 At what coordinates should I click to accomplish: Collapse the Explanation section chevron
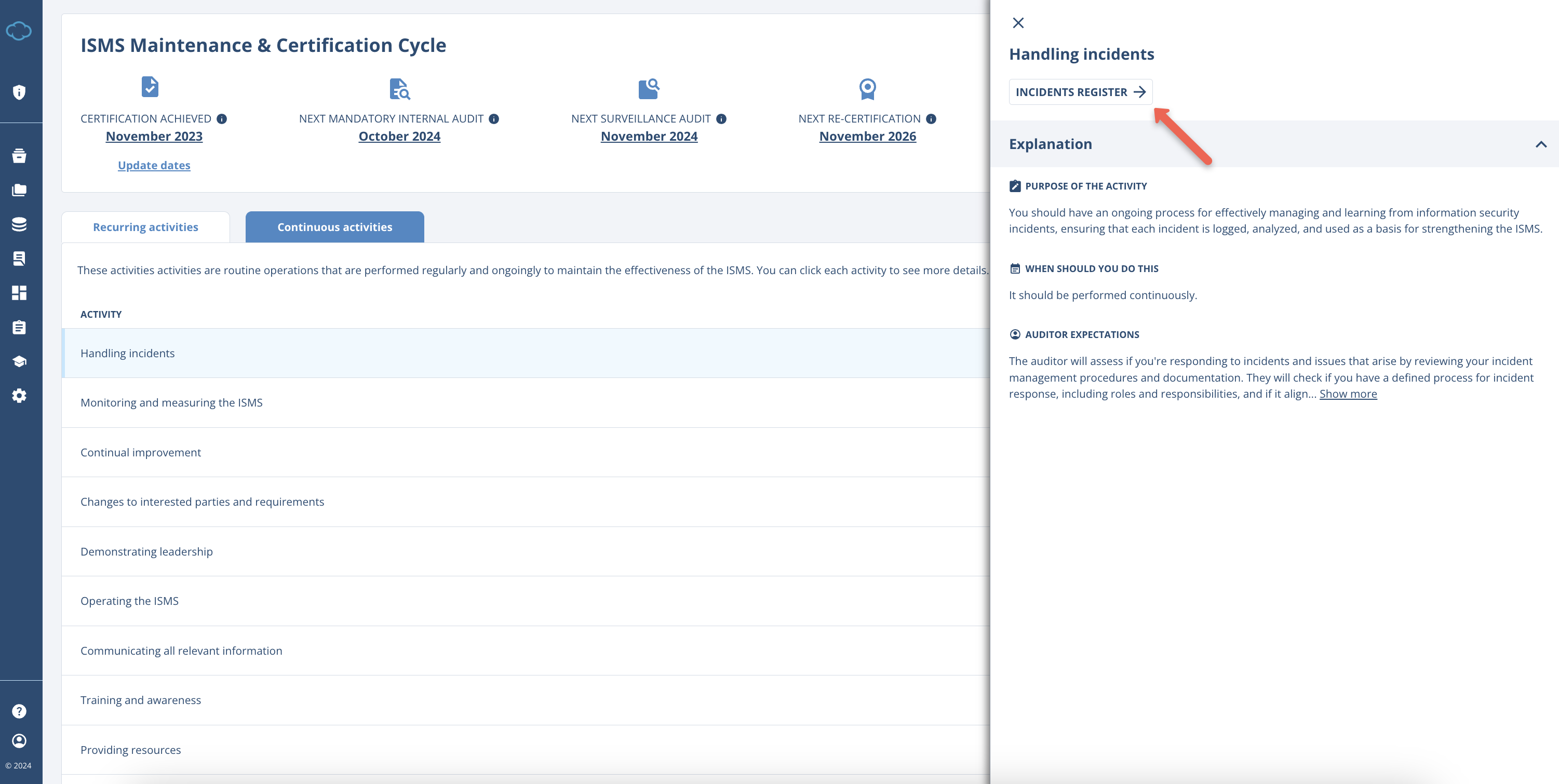1541,144
